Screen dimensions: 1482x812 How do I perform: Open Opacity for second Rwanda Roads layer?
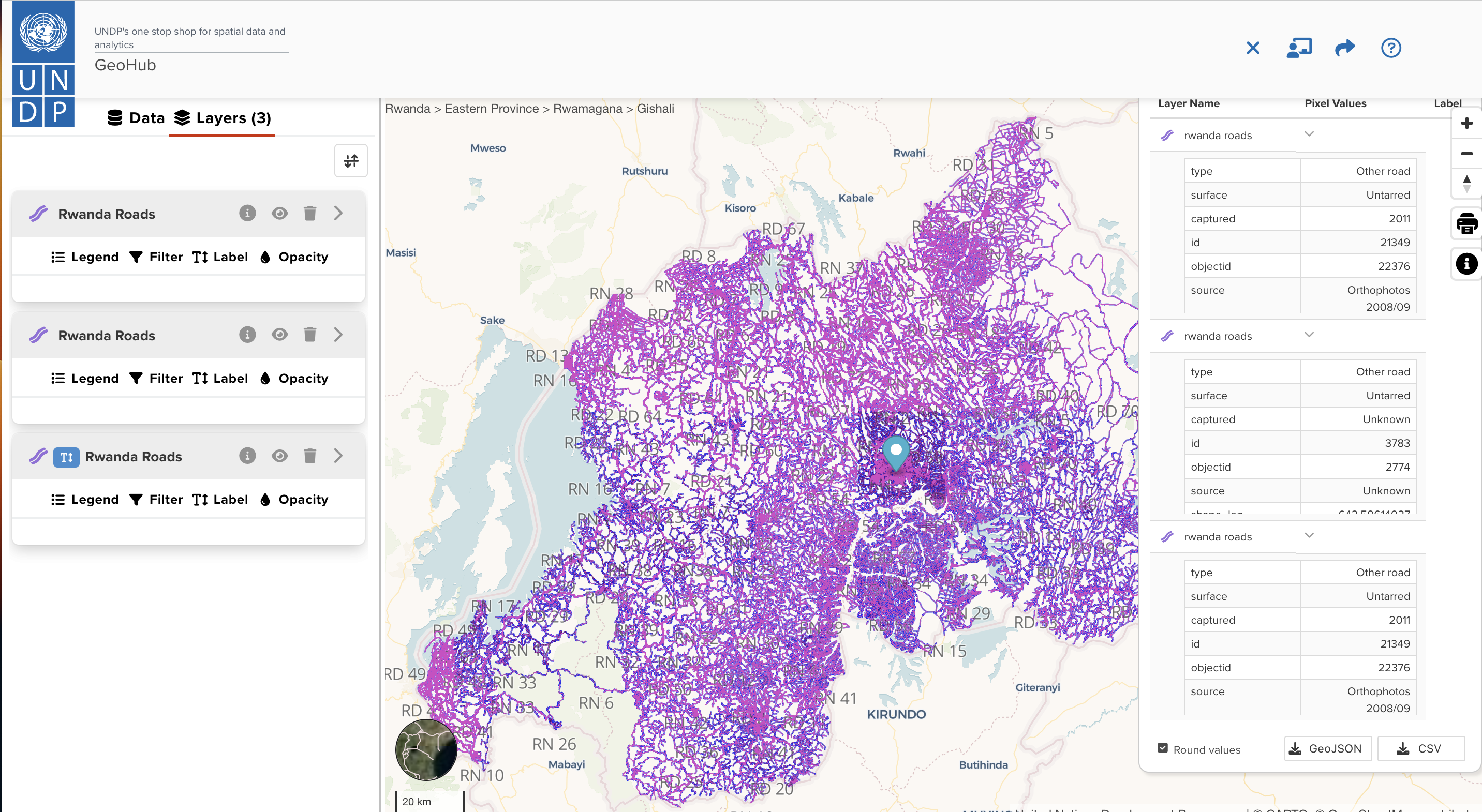click(294, 379)
